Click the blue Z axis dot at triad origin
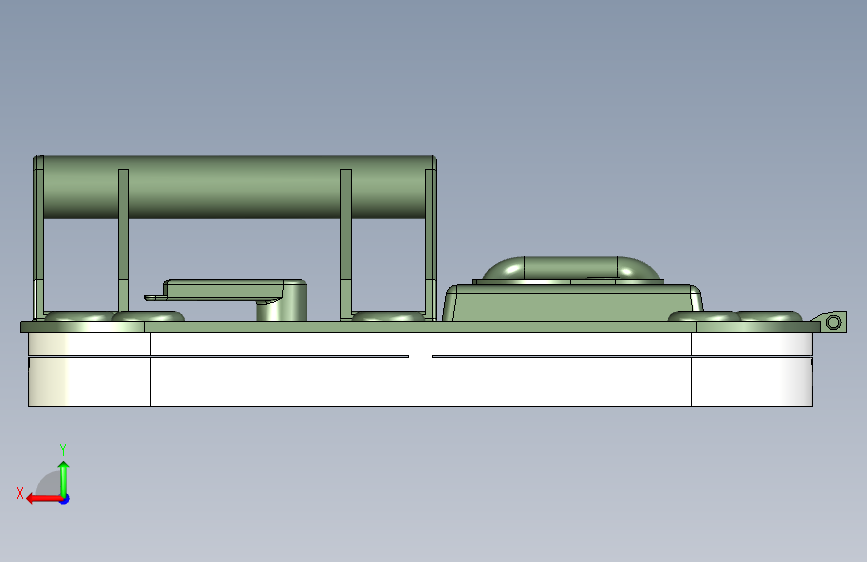 (x=65, y=499)
